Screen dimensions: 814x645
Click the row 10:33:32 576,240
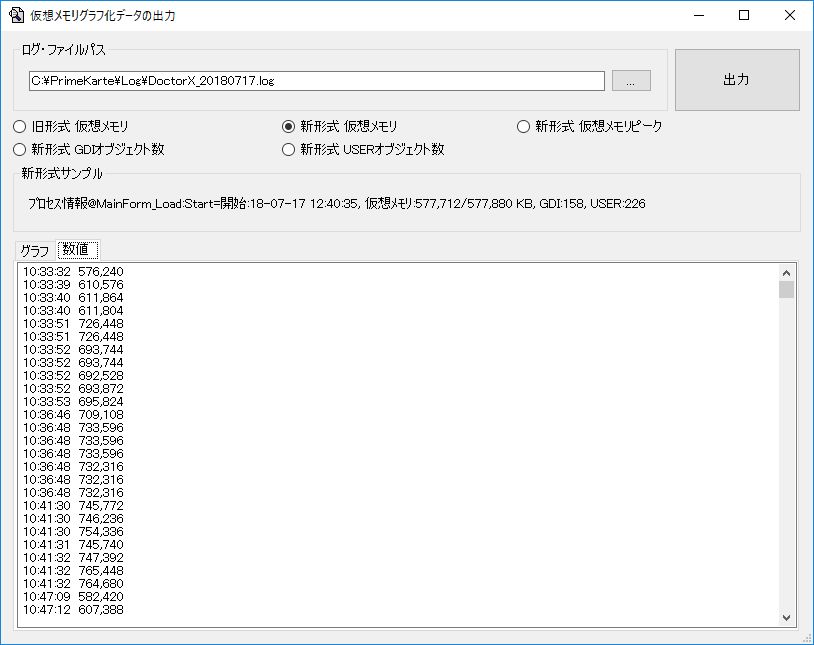point(73,272)
